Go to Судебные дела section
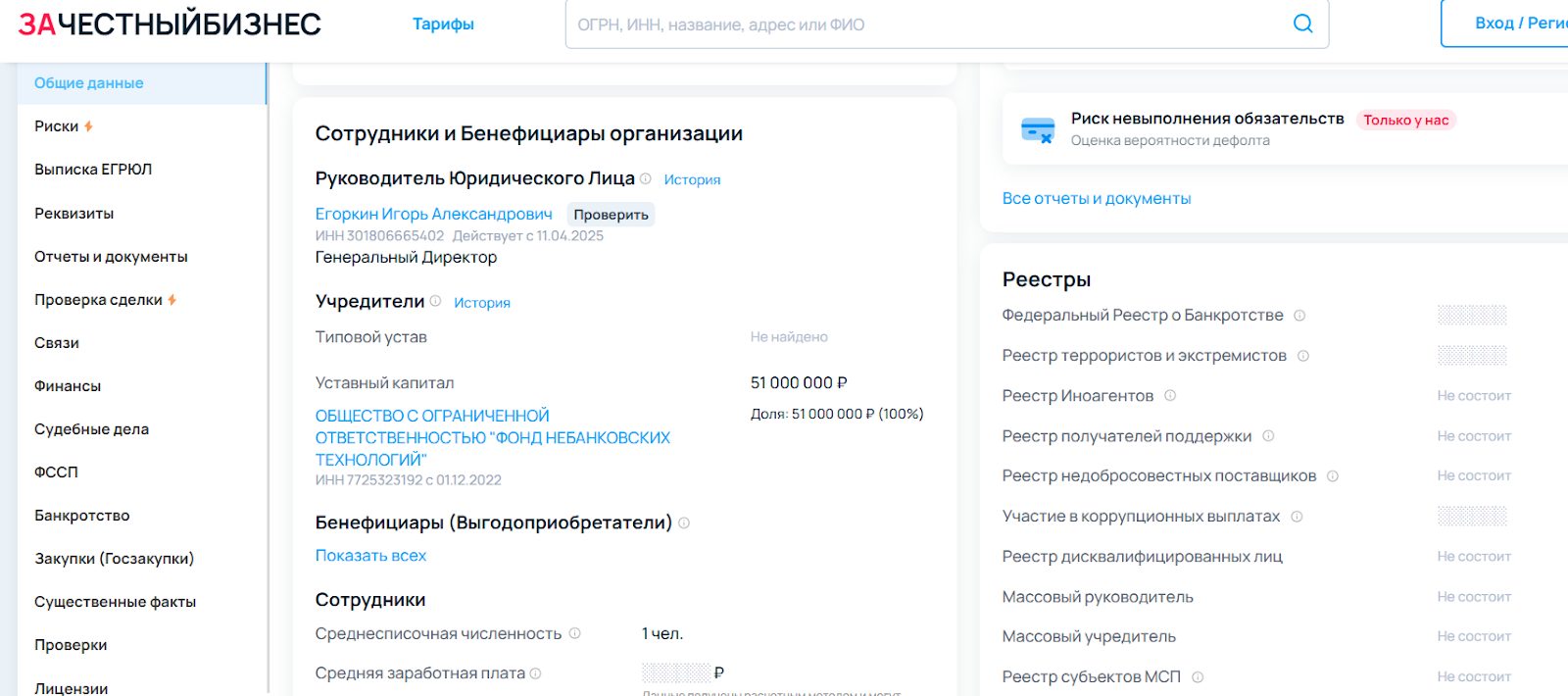 tap(91, 429)
